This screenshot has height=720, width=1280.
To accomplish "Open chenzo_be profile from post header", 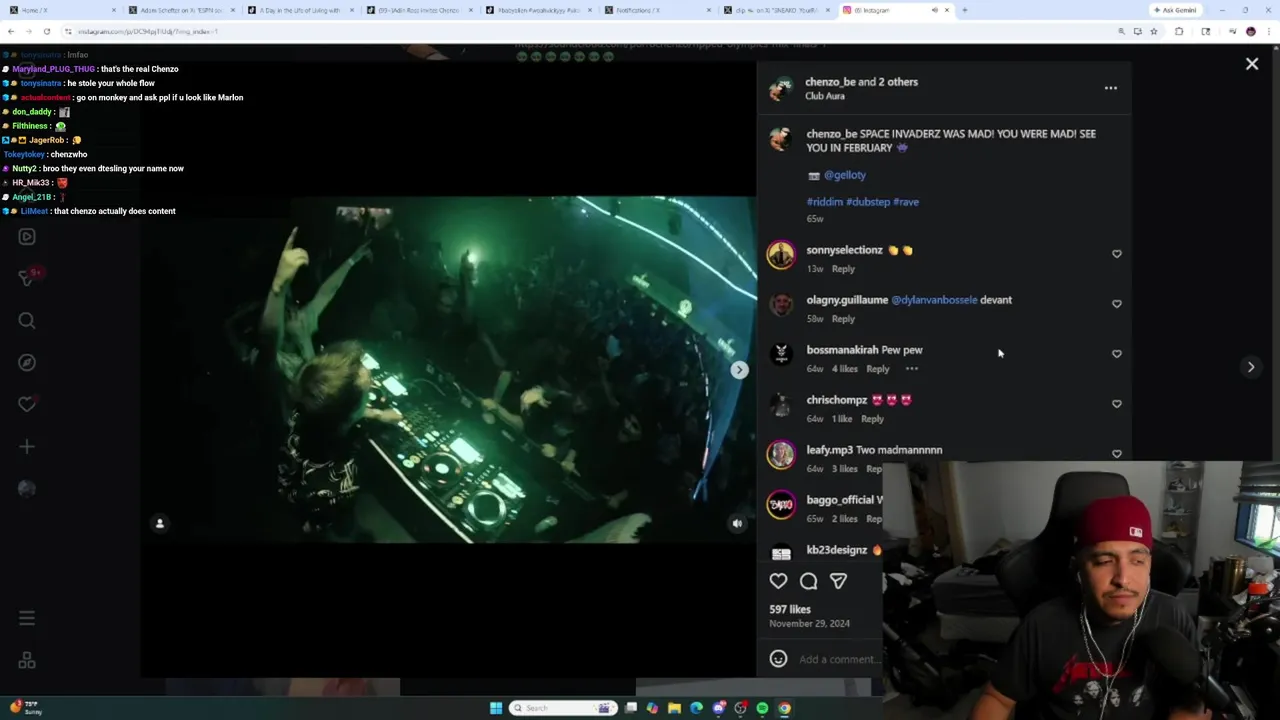I will coord(832,82).
